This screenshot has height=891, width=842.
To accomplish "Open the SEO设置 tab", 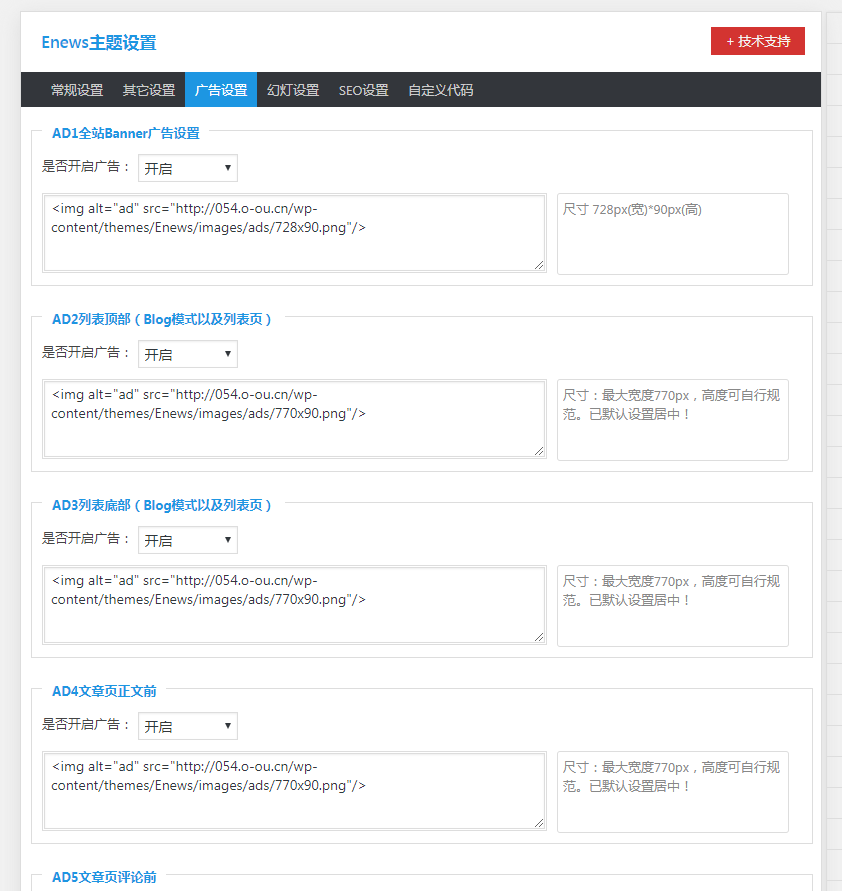I will 363,90.
